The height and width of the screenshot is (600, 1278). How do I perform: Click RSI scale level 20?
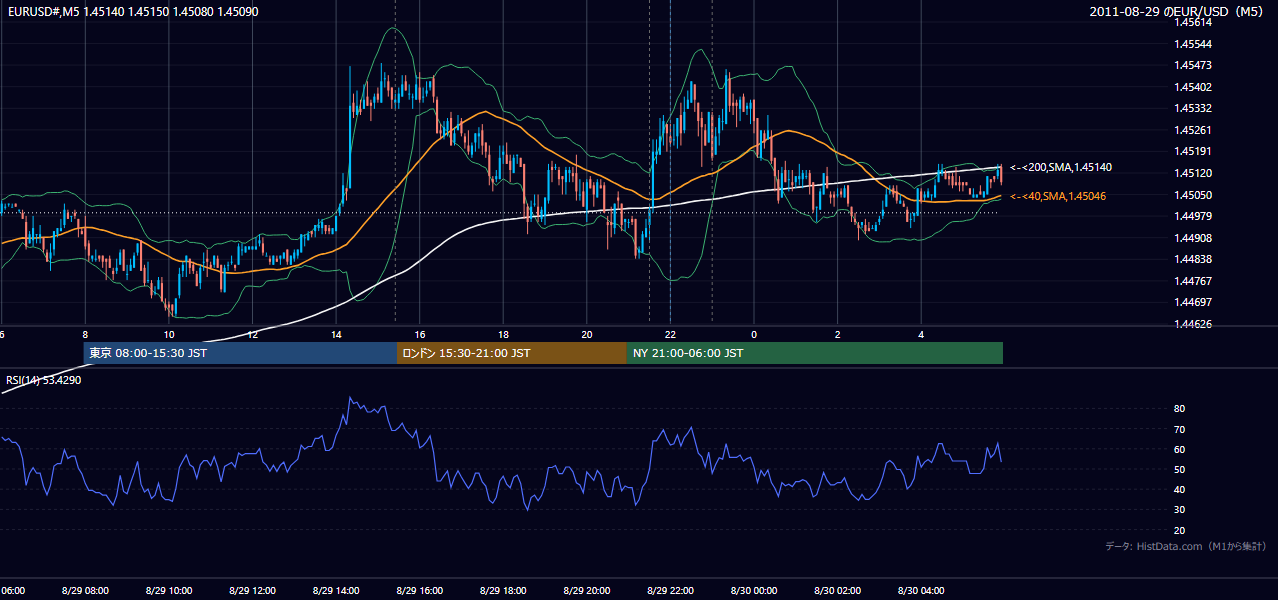coord(1180,530)
